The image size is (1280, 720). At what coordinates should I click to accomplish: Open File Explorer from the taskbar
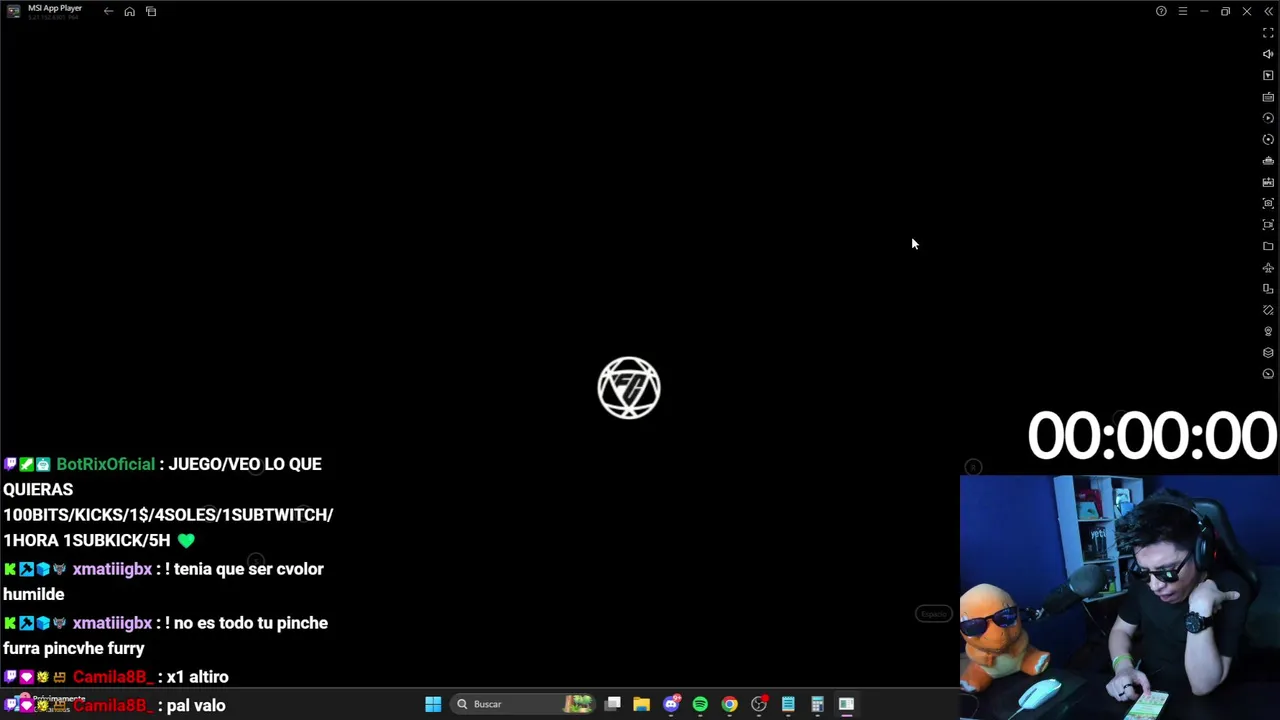[x=642, y=704]
